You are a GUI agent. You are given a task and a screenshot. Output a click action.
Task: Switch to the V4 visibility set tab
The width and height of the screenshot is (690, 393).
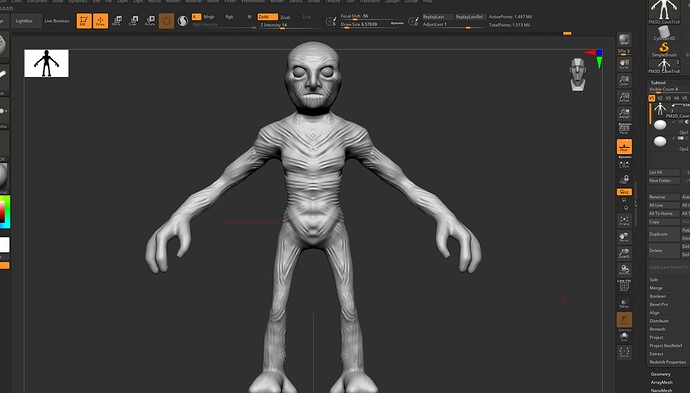(x=676, y=98)
